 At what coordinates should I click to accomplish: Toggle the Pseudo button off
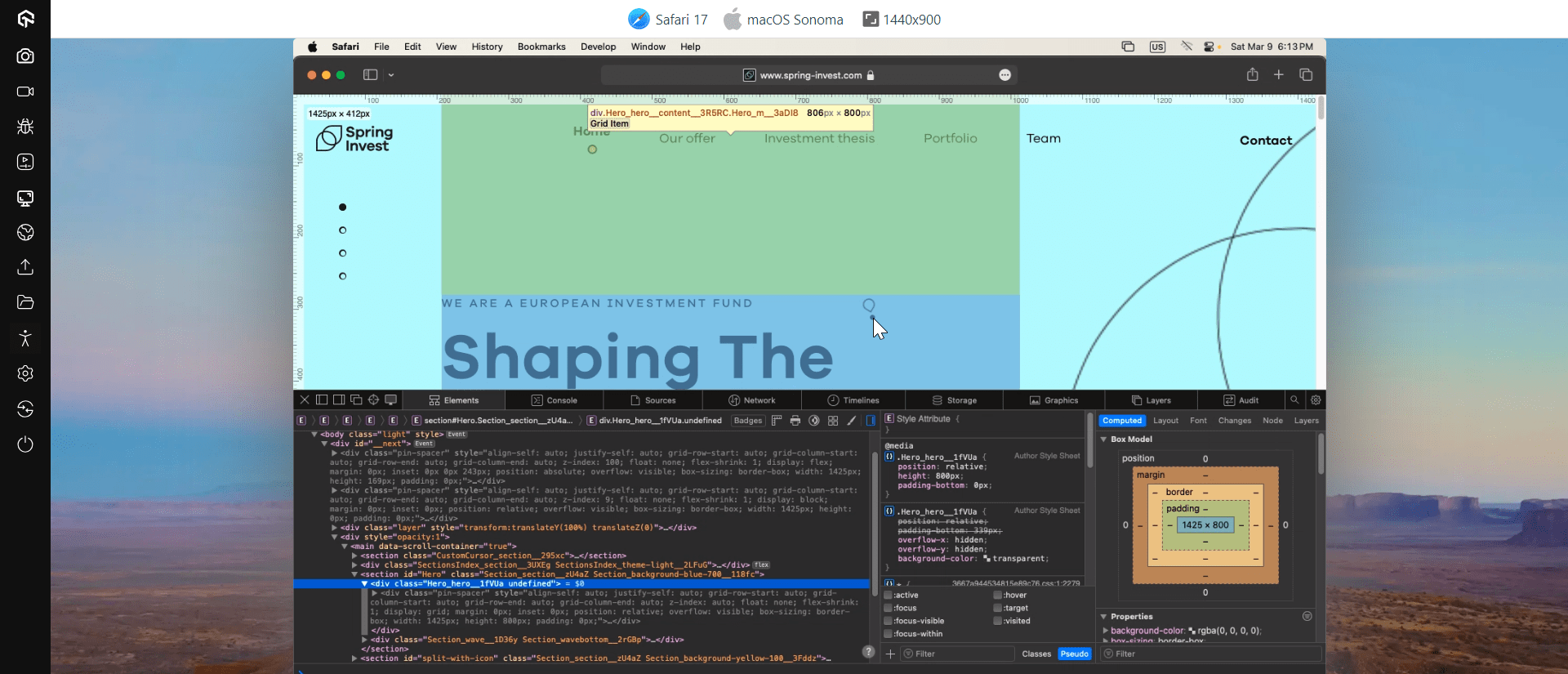tap(1074, 654)
